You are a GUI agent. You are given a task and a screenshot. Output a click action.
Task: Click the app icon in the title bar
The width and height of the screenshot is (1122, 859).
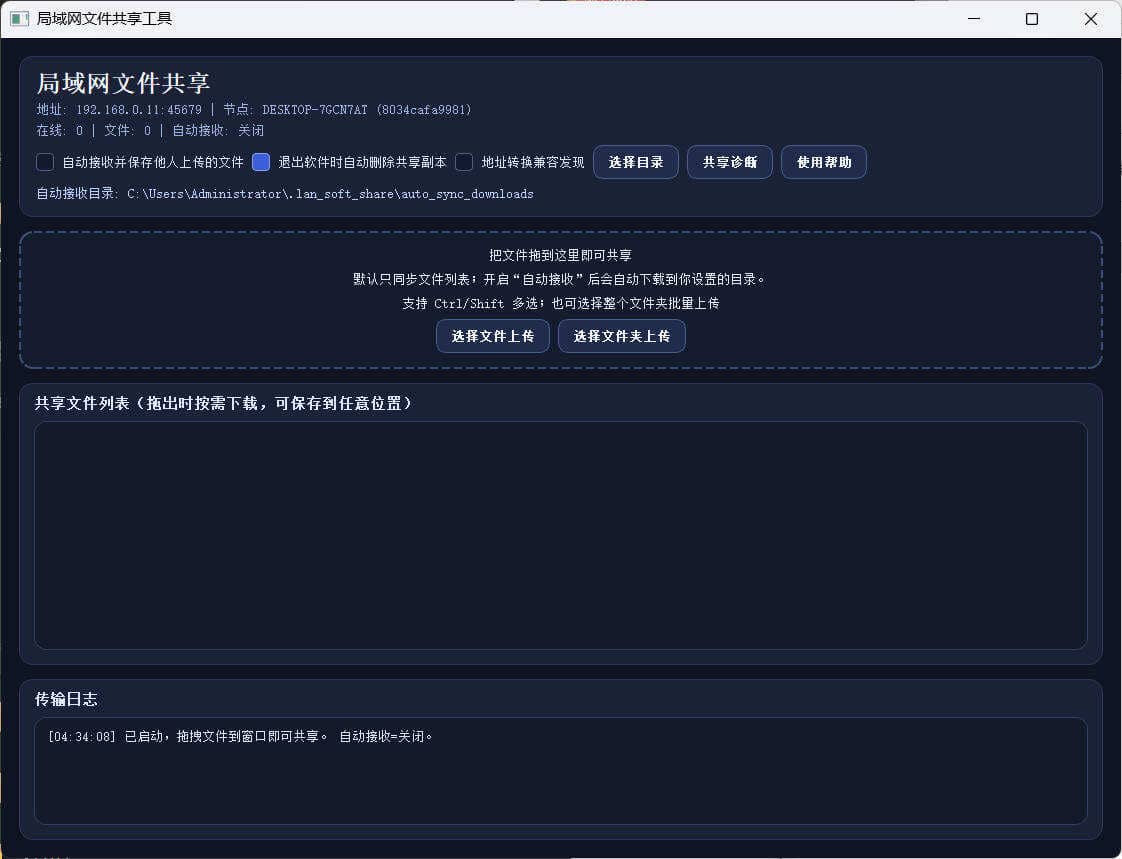19,18
